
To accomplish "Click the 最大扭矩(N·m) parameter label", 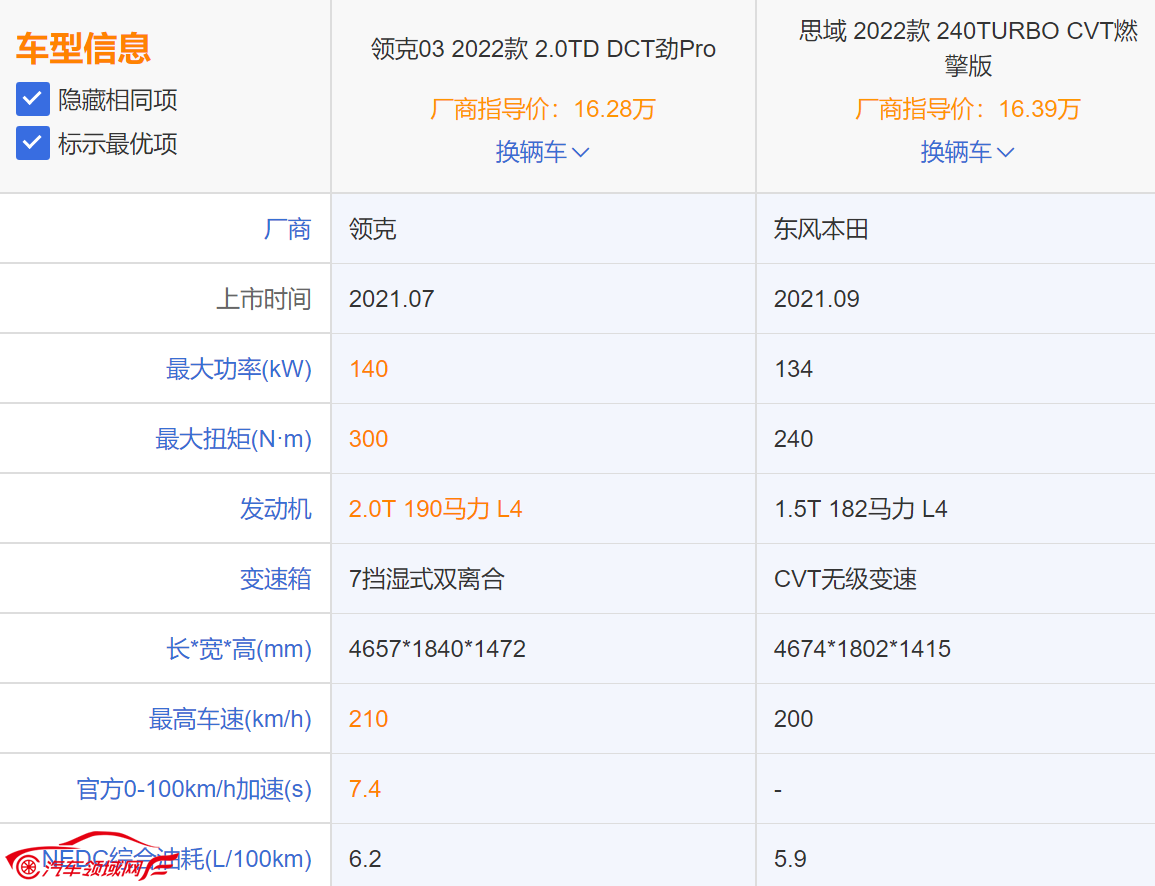I will (x=234, y=439).
